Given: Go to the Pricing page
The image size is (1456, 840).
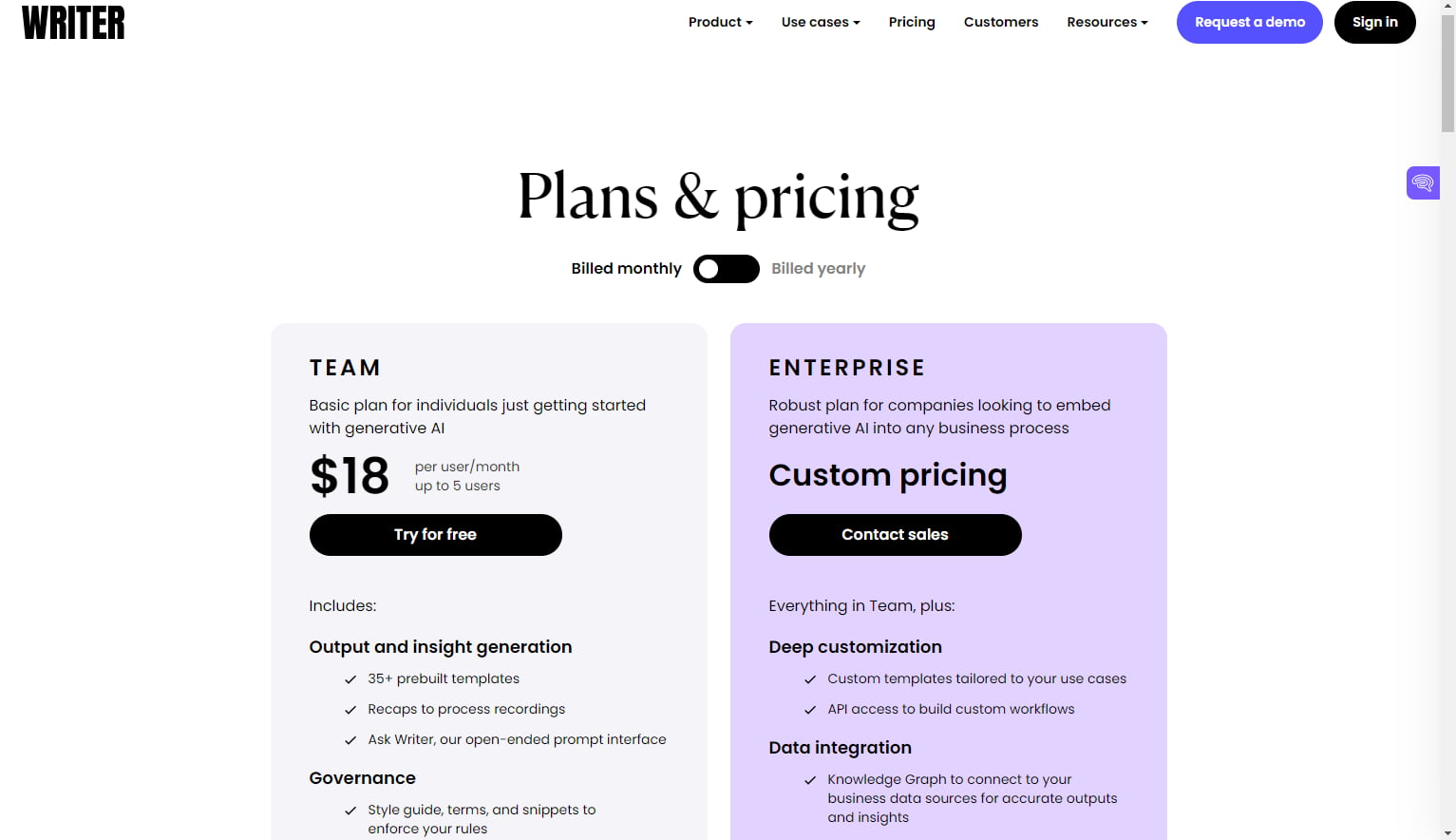Looking at the screenshot, I should click(x=911, y=22).
